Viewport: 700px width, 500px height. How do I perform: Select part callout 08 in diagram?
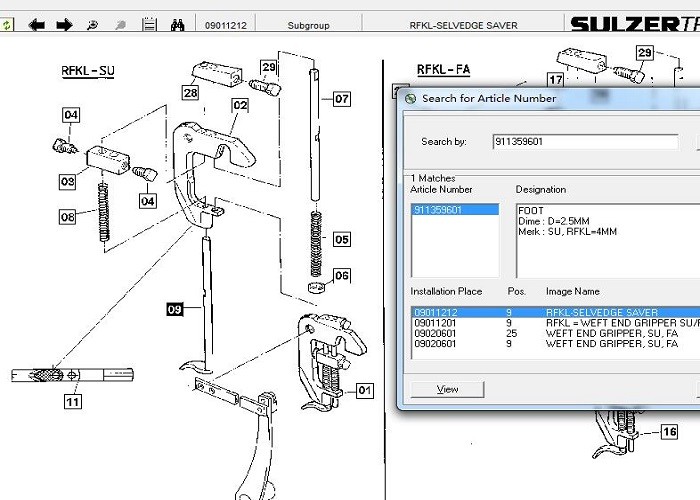tap(67, 217)
